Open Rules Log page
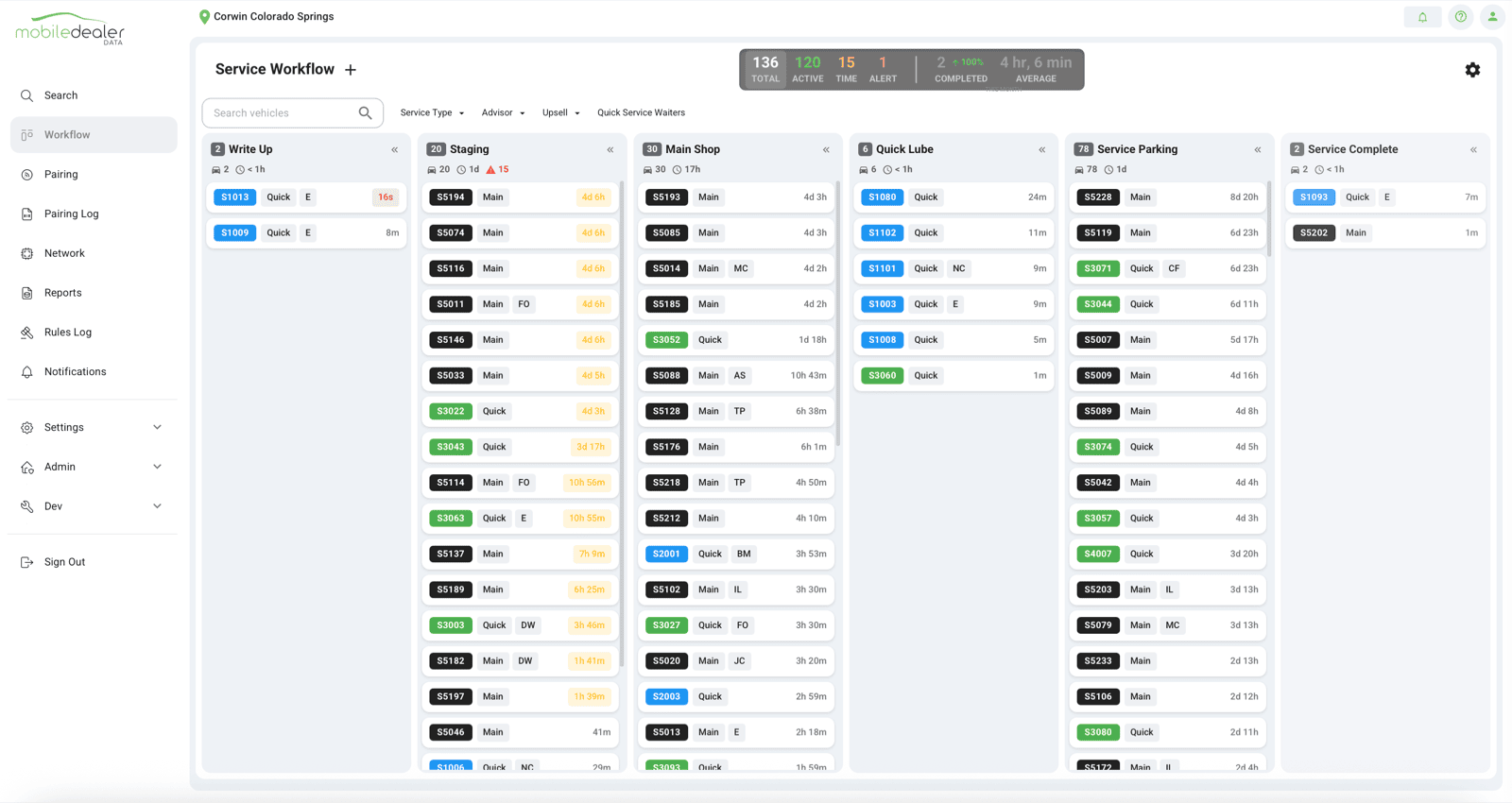This screenshot has height=803, width=1512. click(67, 333)
